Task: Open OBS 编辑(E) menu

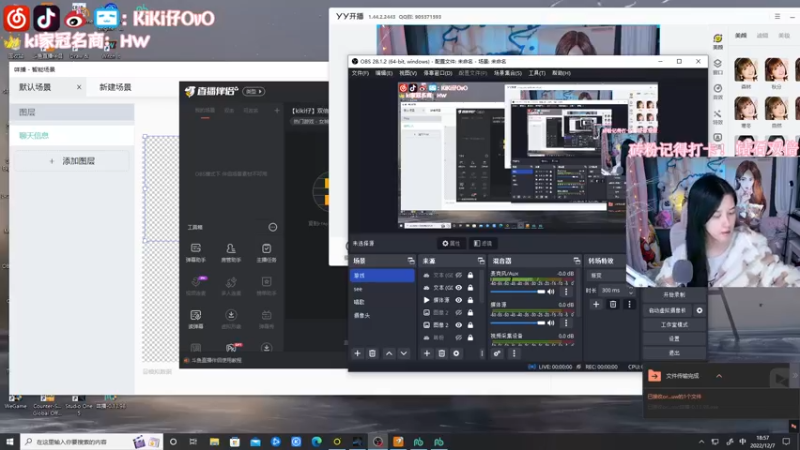Action: [384, 73]
